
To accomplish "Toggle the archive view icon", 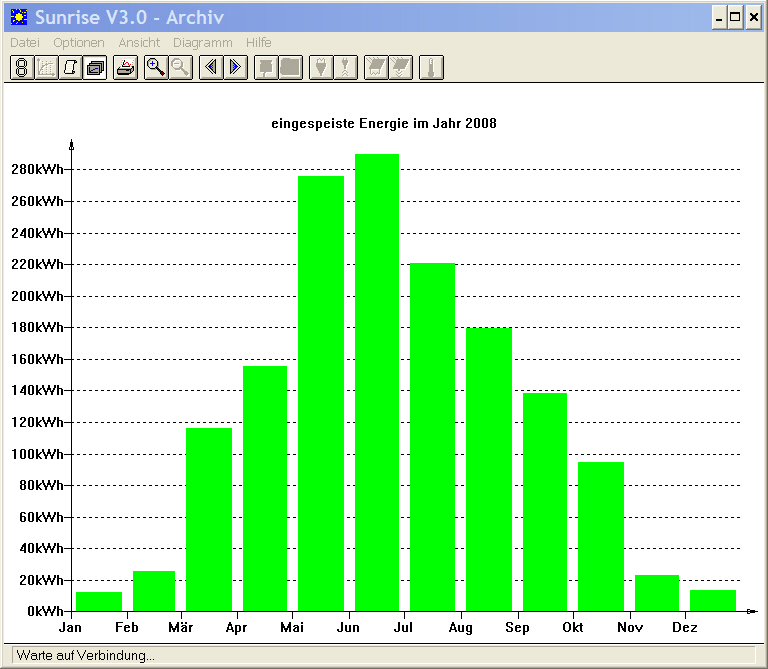I will tap(95, 68).
